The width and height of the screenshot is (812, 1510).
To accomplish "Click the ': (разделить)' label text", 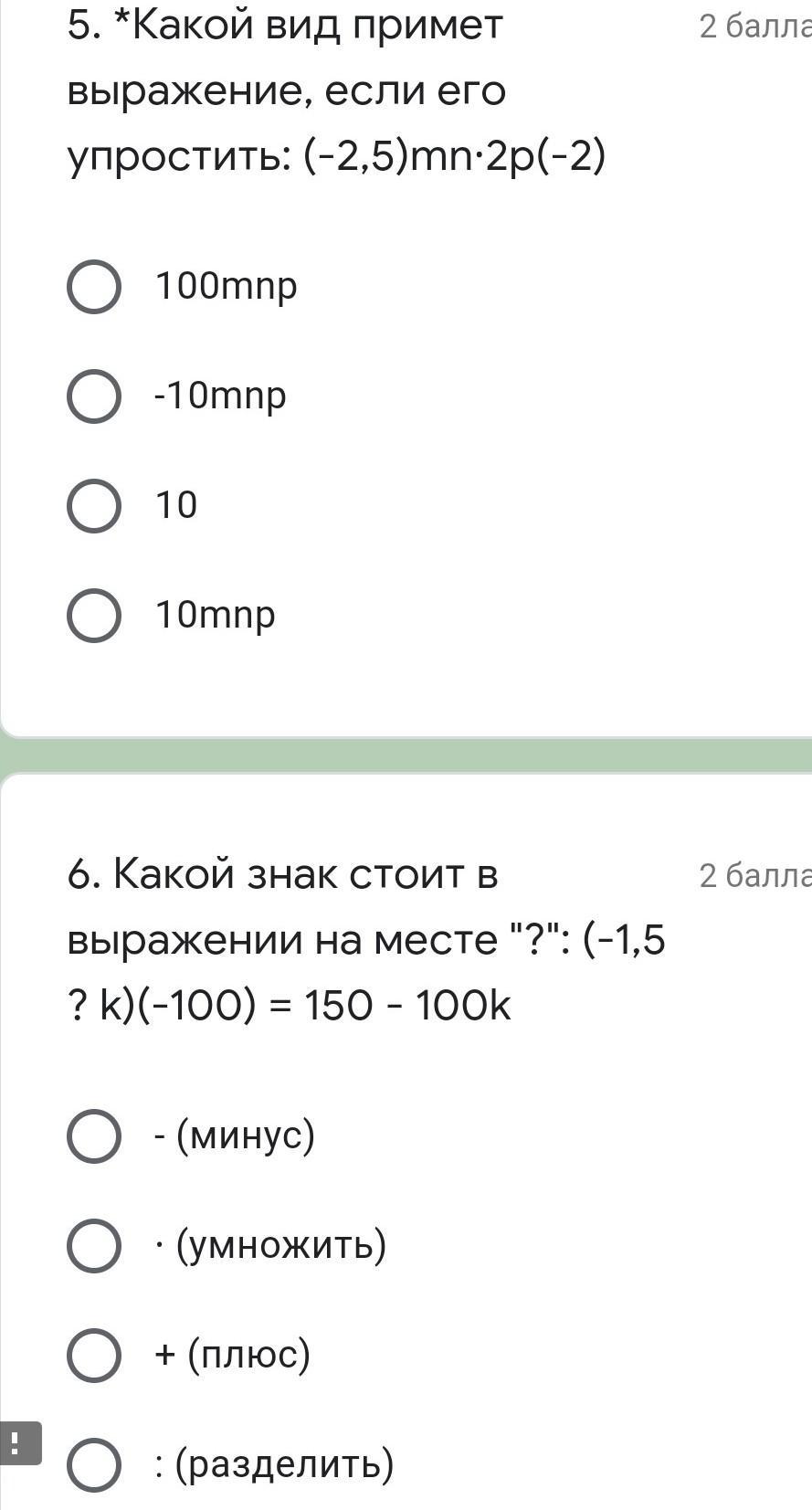I will (274, 1463).
